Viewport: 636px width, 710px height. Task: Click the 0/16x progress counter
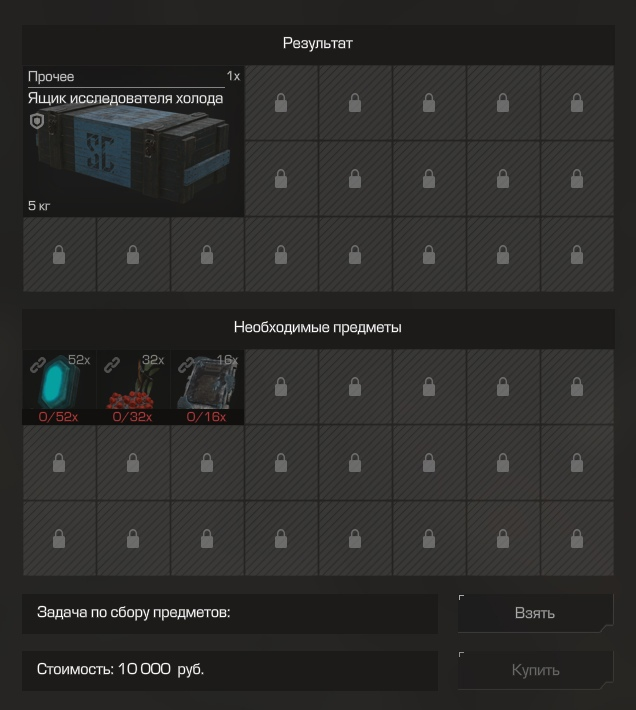pos(206,417)
